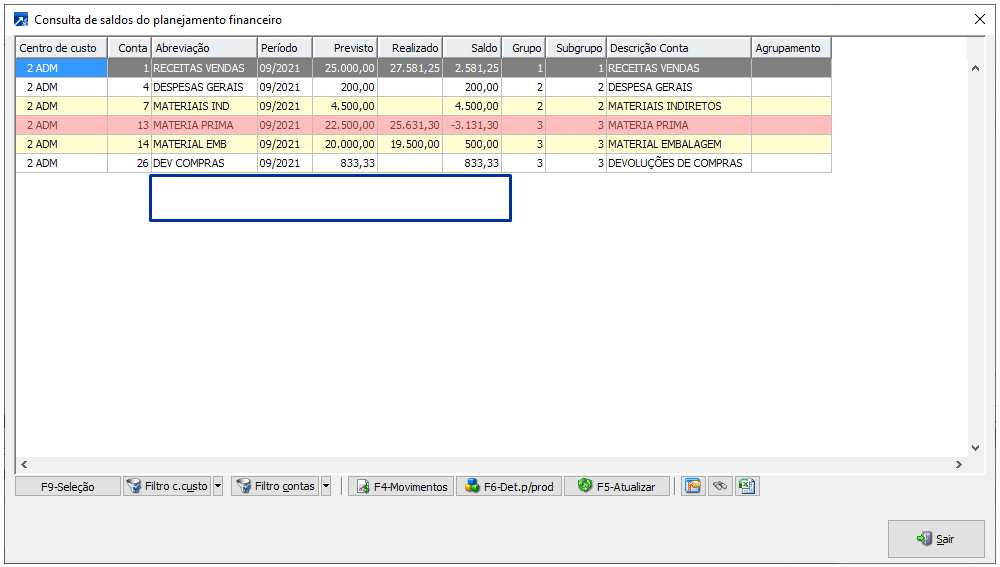Expand the Filtro c.custo dropdown arrow

[x=218, y=487]
